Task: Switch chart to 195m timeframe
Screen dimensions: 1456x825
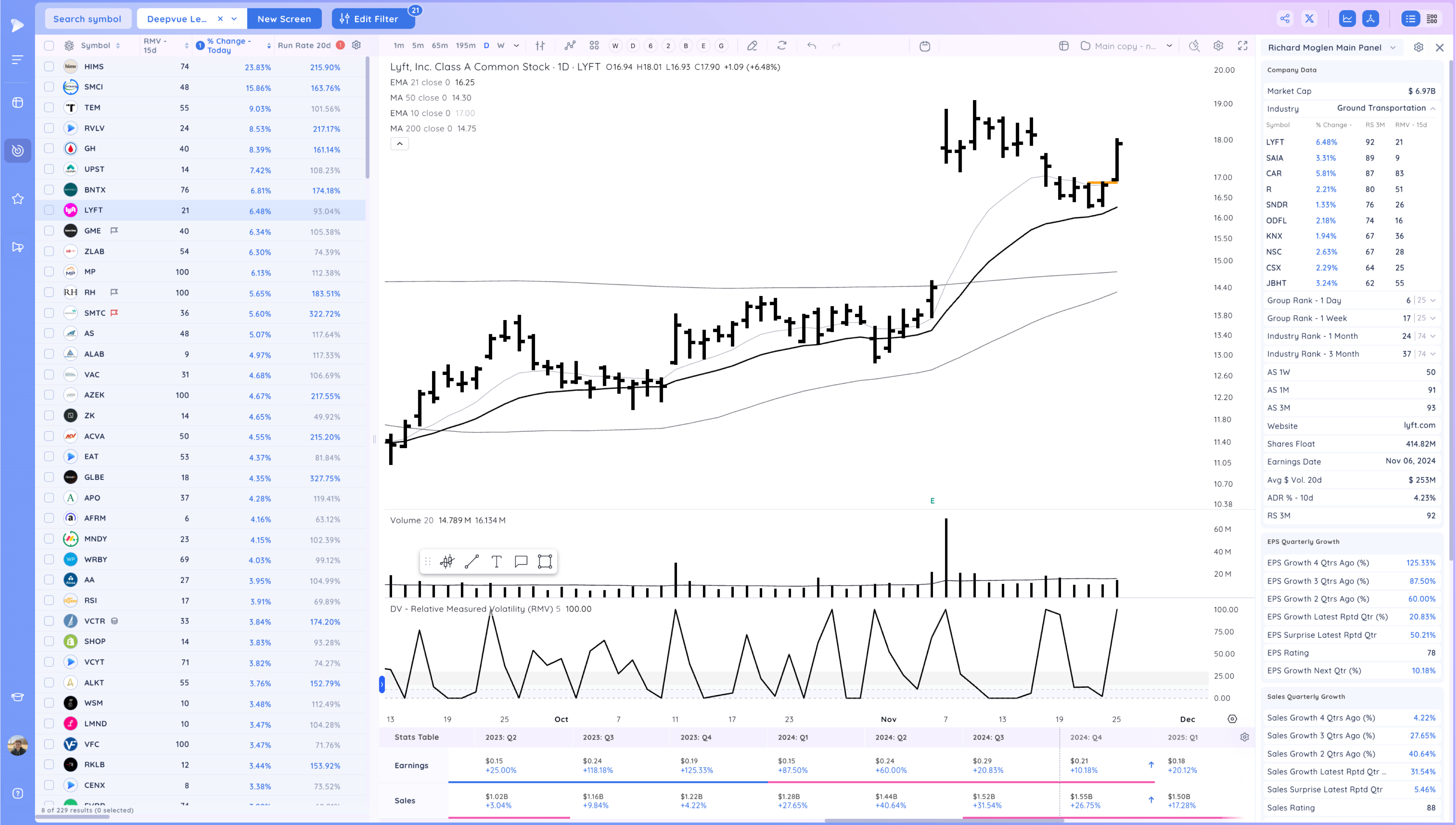Action: tap(466, 46)
